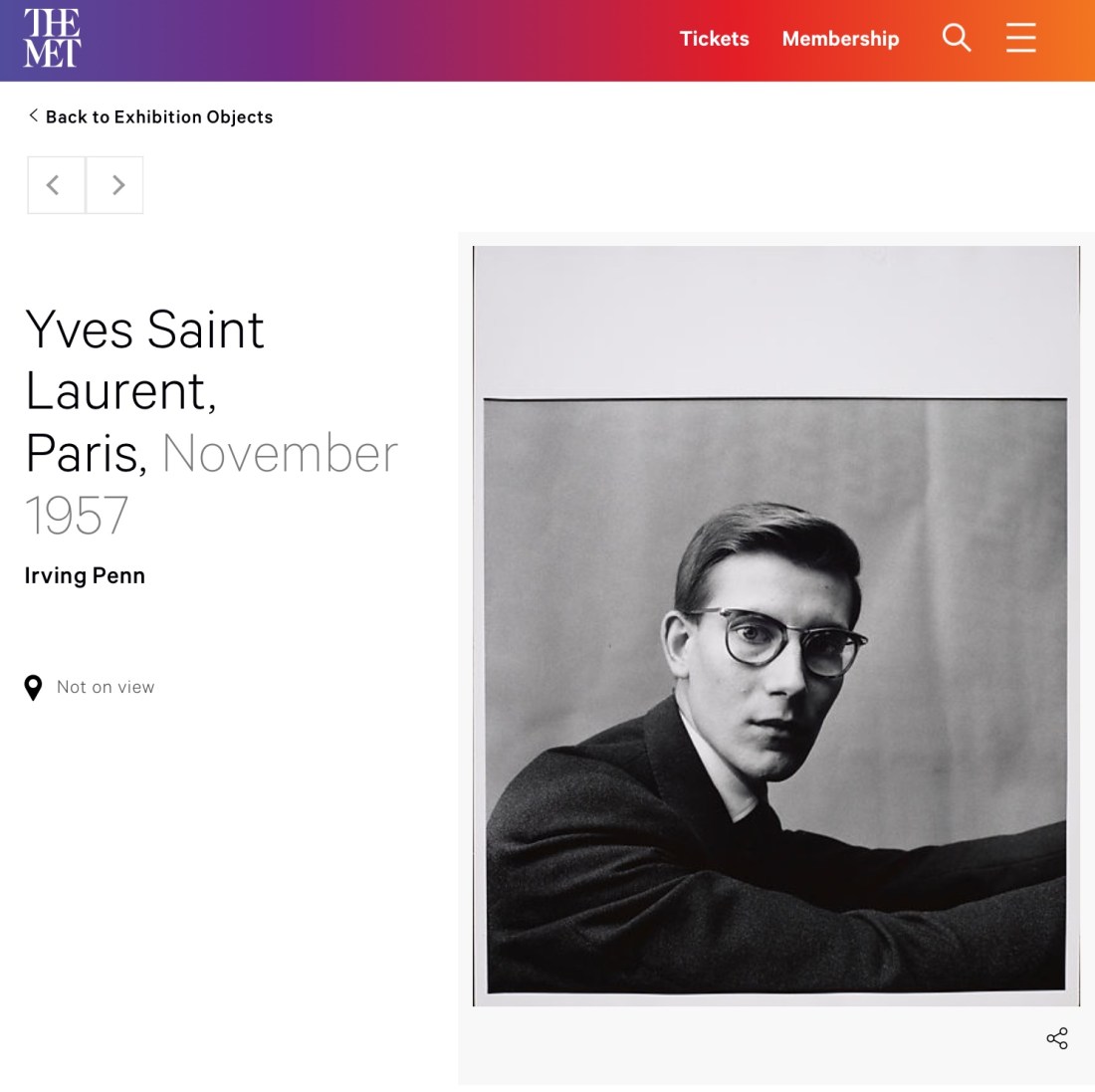The width and height of the screenshot is (1095, 1092).
Task: Click the year 1957 in the title
Action: click(77, 516)
